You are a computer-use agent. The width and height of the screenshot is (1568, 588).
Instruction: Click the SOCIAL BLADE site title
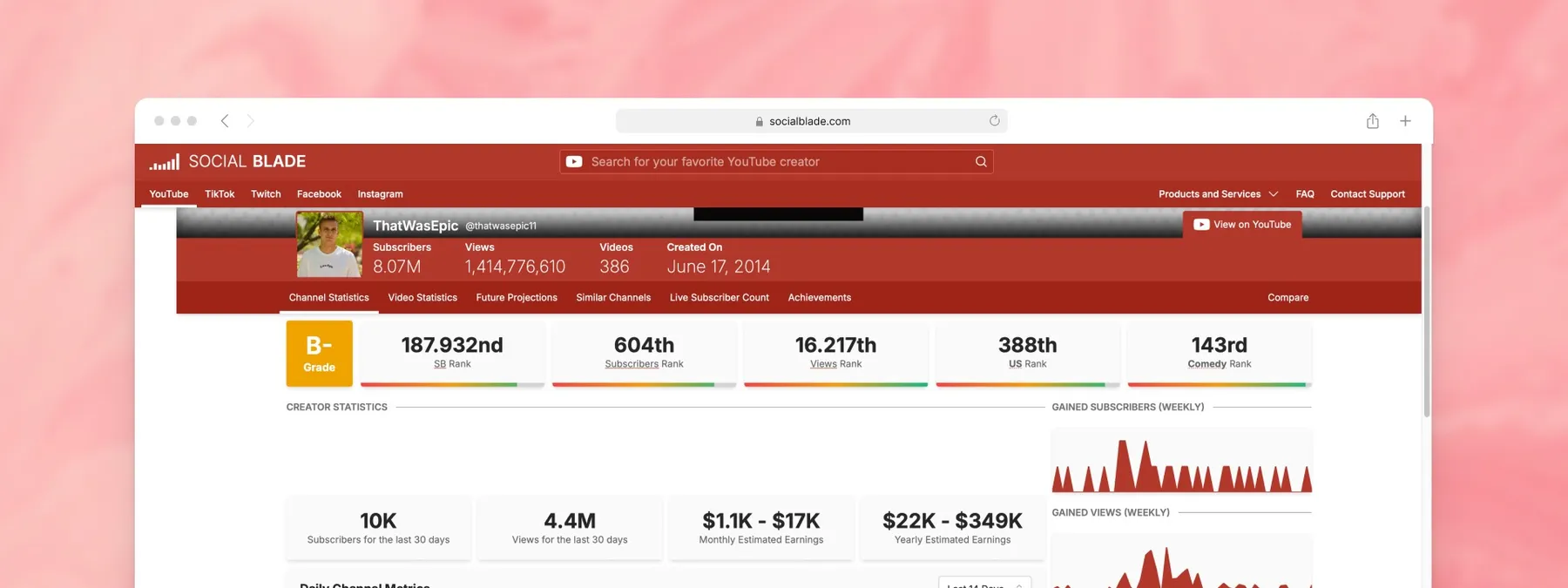pyautogui.click(x=247, y=162)
